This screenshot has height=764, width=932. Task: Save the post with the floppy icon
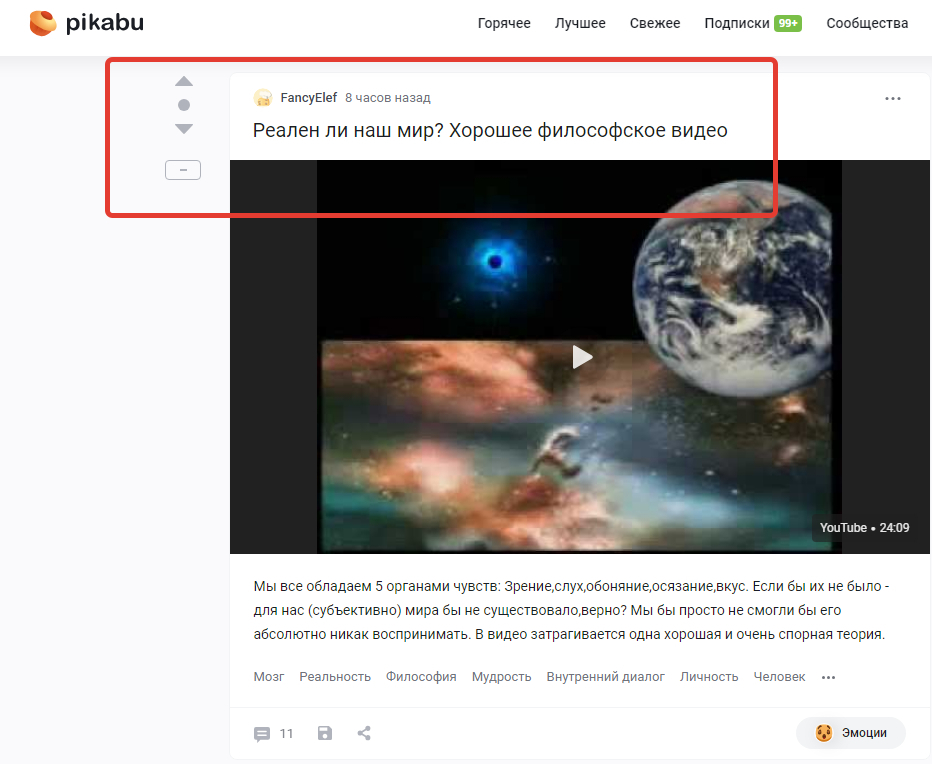point(325,733)
